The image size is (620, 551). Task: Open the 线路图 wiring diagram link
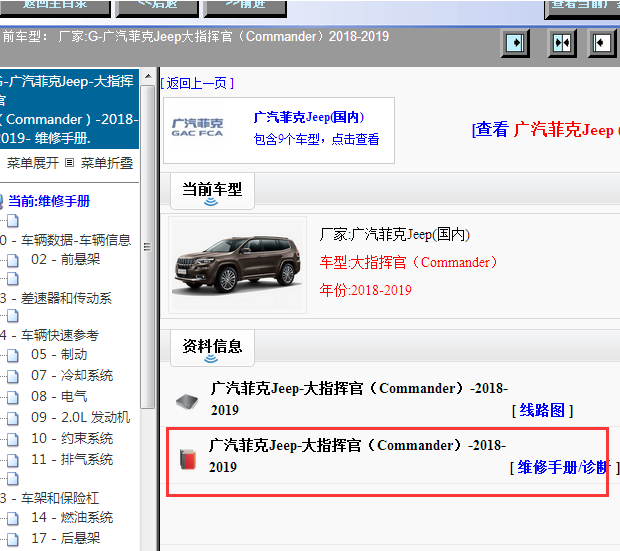[542, 410]
